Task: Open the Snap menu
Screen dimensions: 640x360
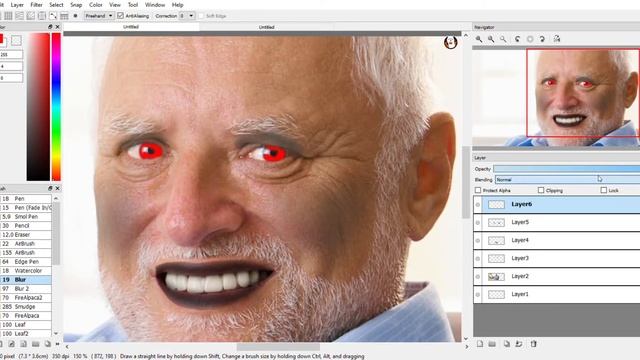Action: [x=76, y=5]
